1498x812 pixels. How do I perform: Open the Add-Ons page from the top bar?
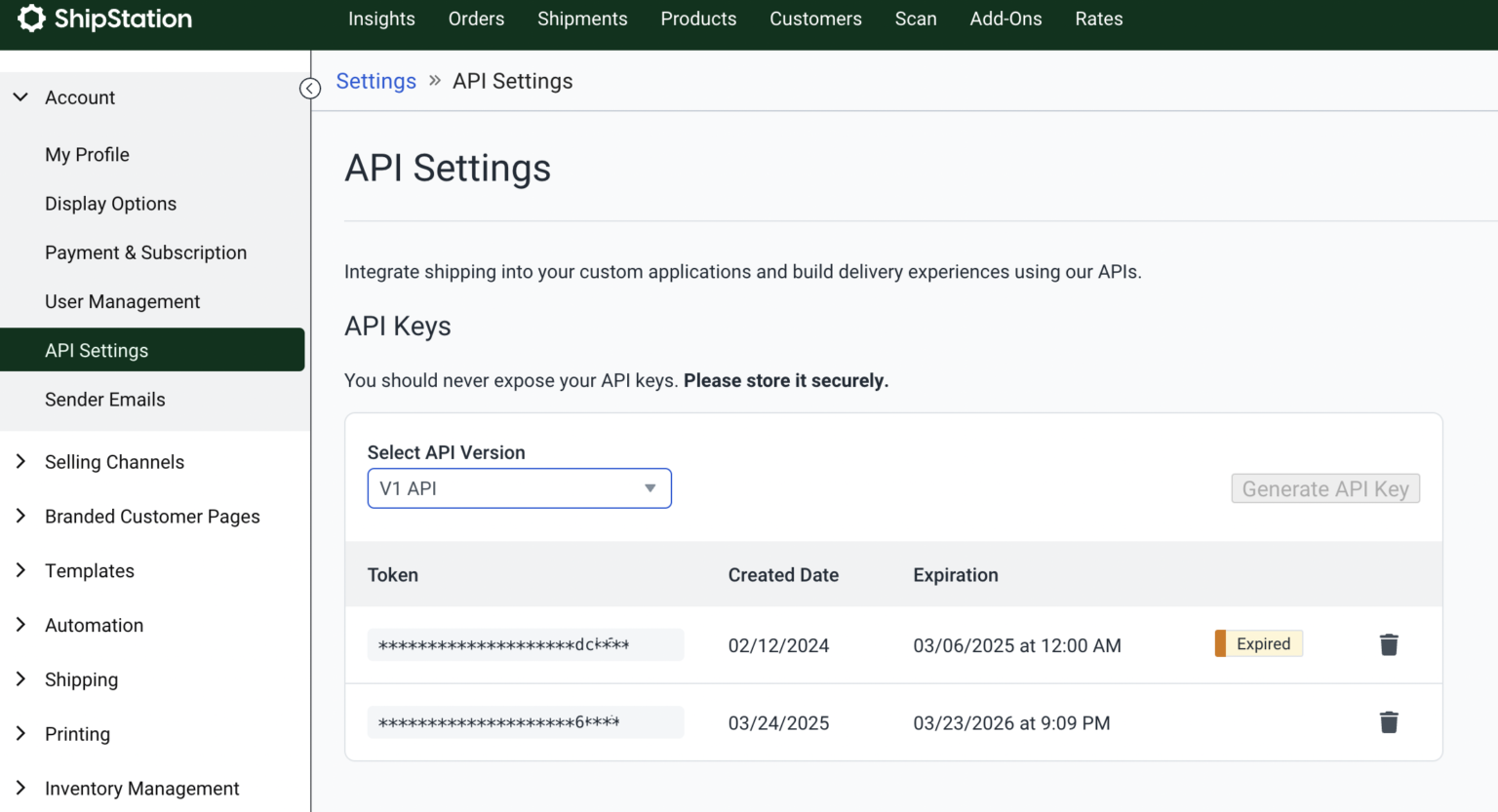click(1005, 19)
